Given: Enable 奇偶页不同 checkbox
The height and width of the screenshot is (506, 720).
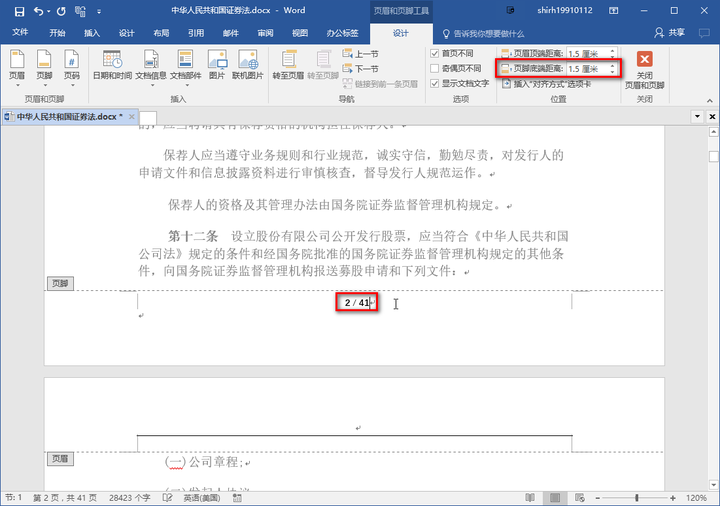Looking at the screenshot, I should coord(434,68).
